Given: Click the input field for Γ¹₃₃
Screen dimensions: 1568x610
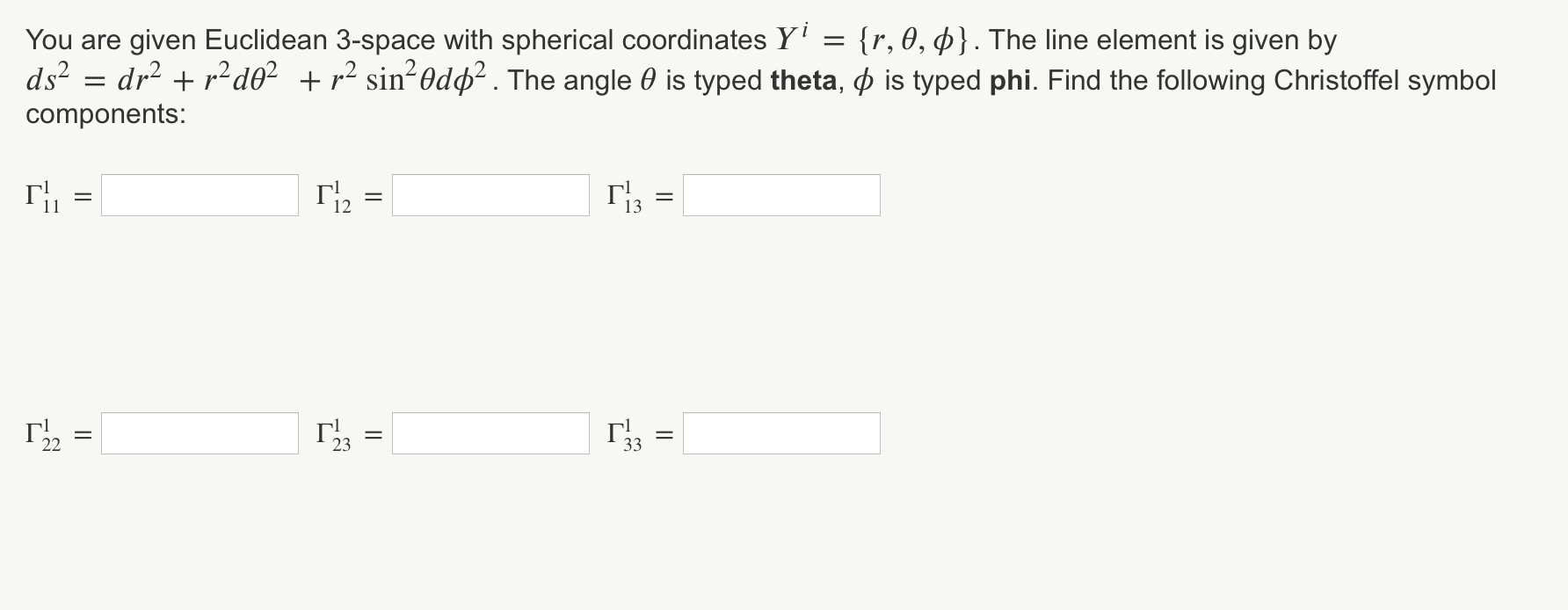Looking at the screenshot, I should tap(781, 432).
